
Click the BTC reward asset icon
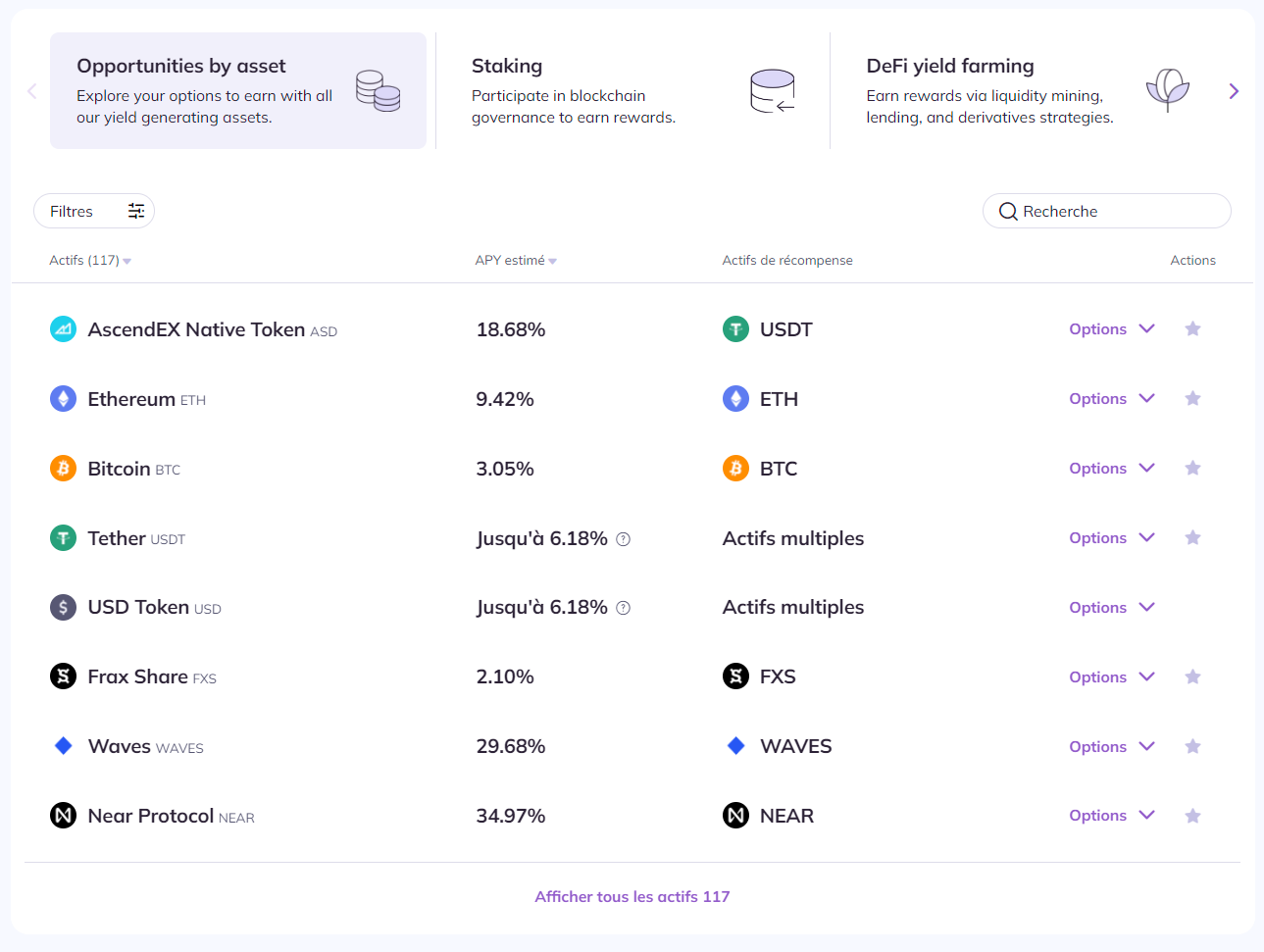click(x=735, y=469)
